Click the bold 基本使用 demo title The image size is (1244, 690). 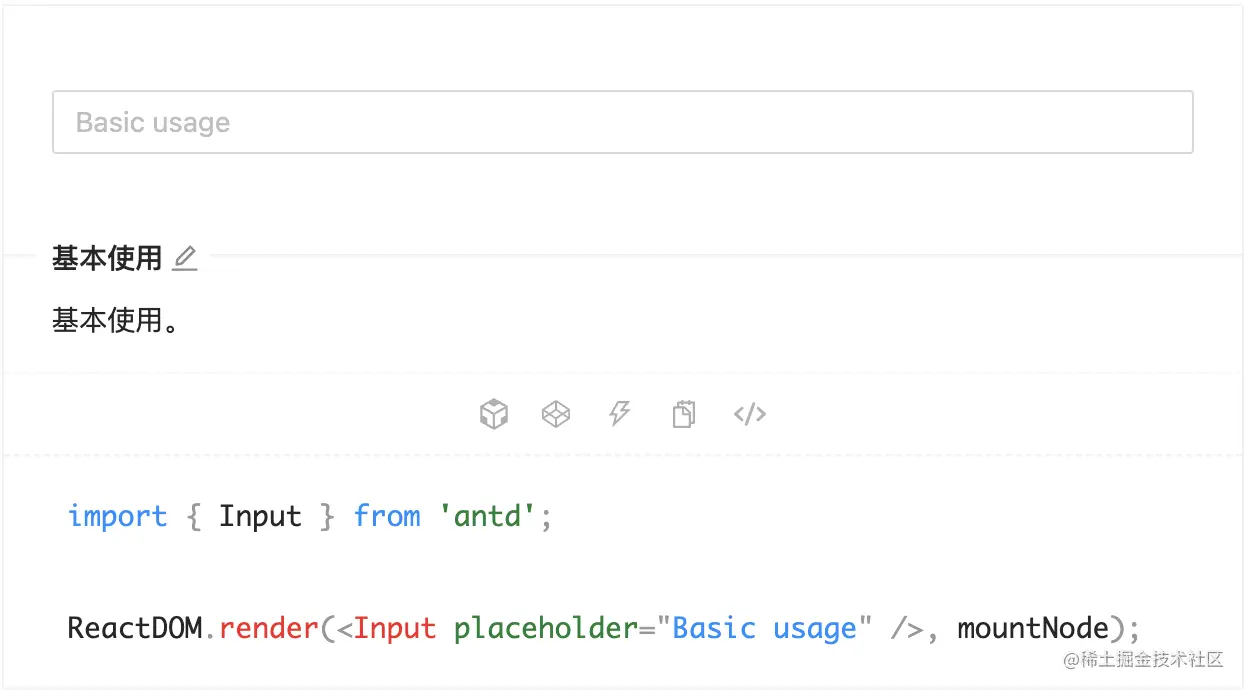pos(107,259)
